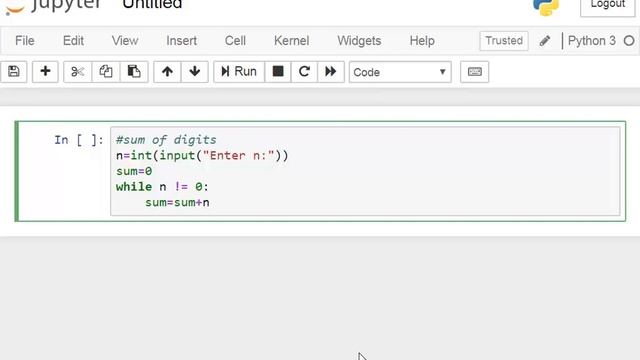Cut selected cells with scissors icon
Viewport: 640px width, 360px height.
click(78, 72)
